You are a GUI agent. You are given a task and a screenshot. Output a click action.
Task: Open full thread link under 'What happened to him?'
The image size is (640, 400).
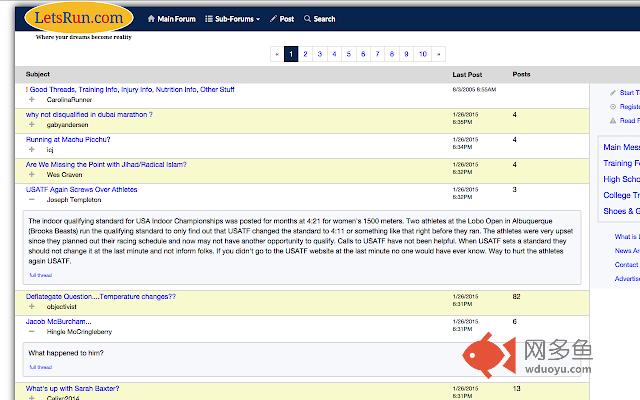tap(41, 367)
